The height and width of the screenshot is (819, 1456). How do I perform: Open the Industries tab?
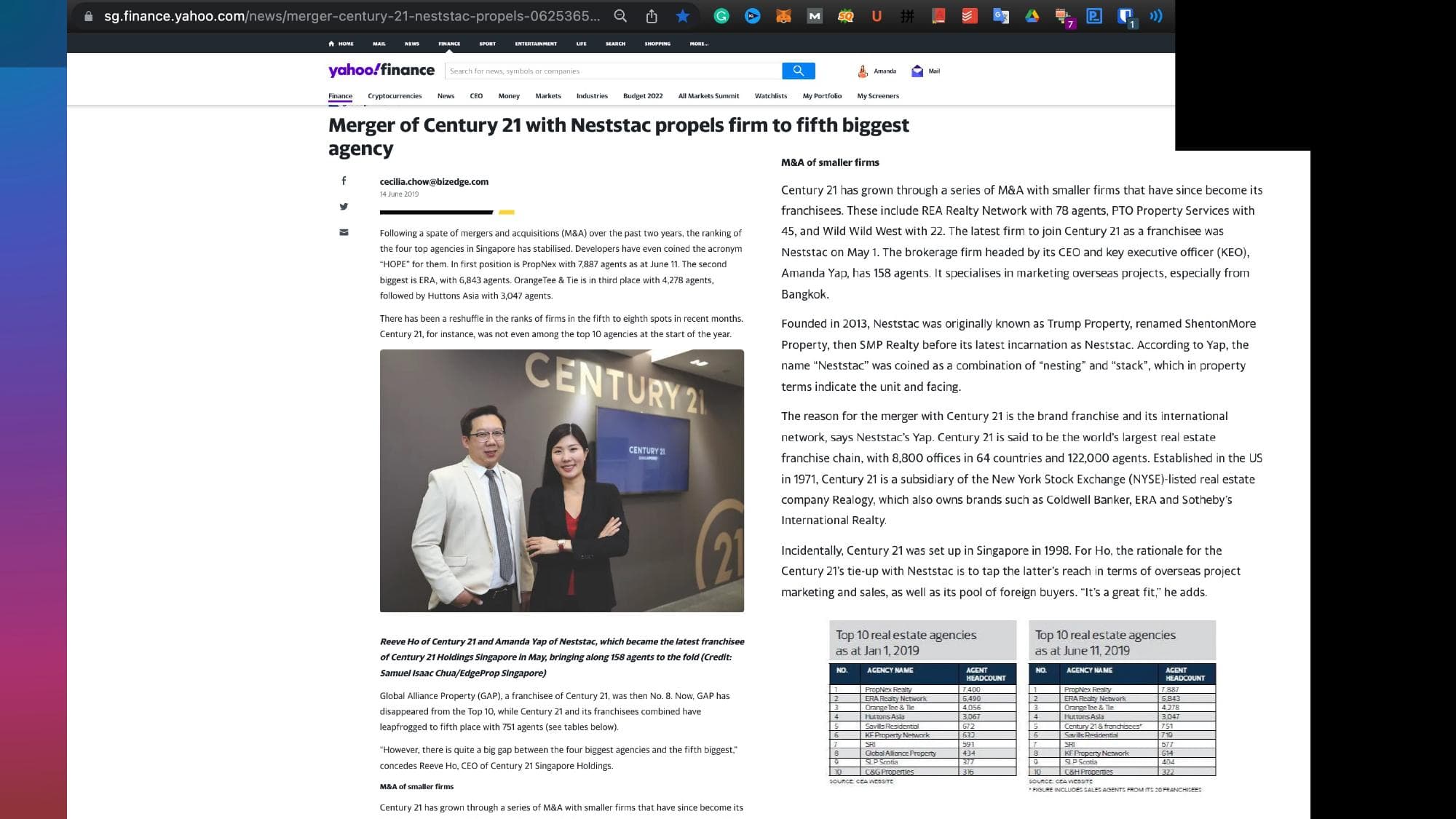[592, 96]
